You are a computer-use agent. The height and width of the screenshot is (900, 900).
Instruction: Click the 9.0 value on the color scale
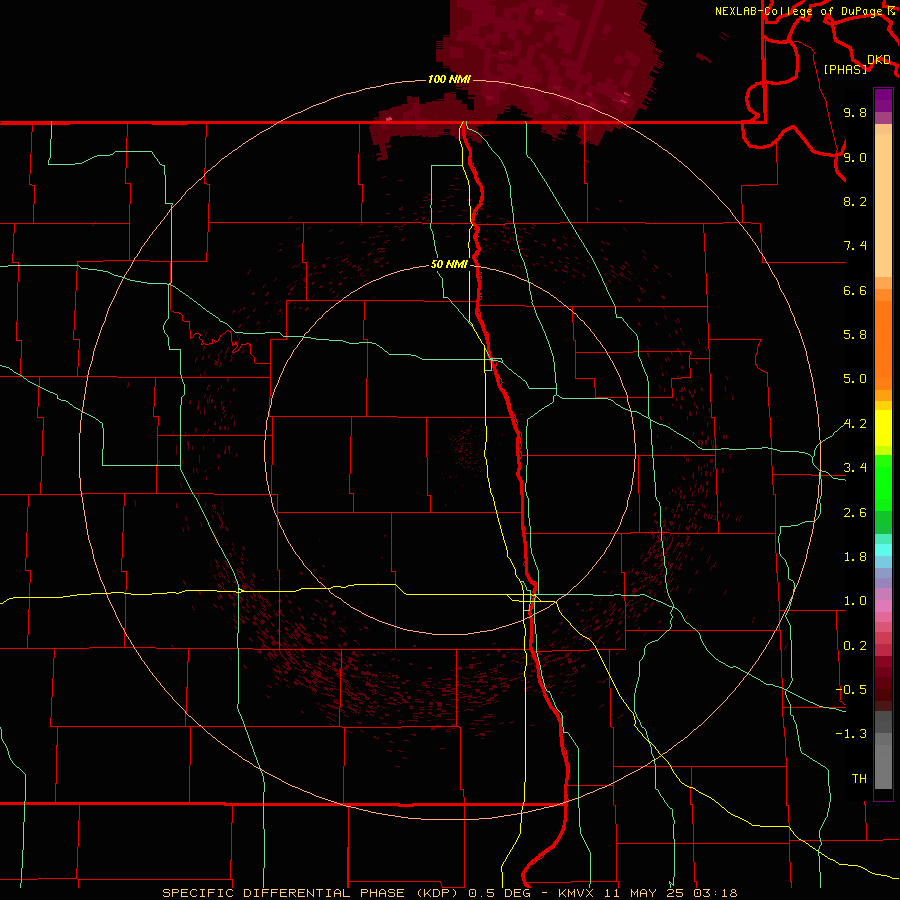click(x=855, y=157)
